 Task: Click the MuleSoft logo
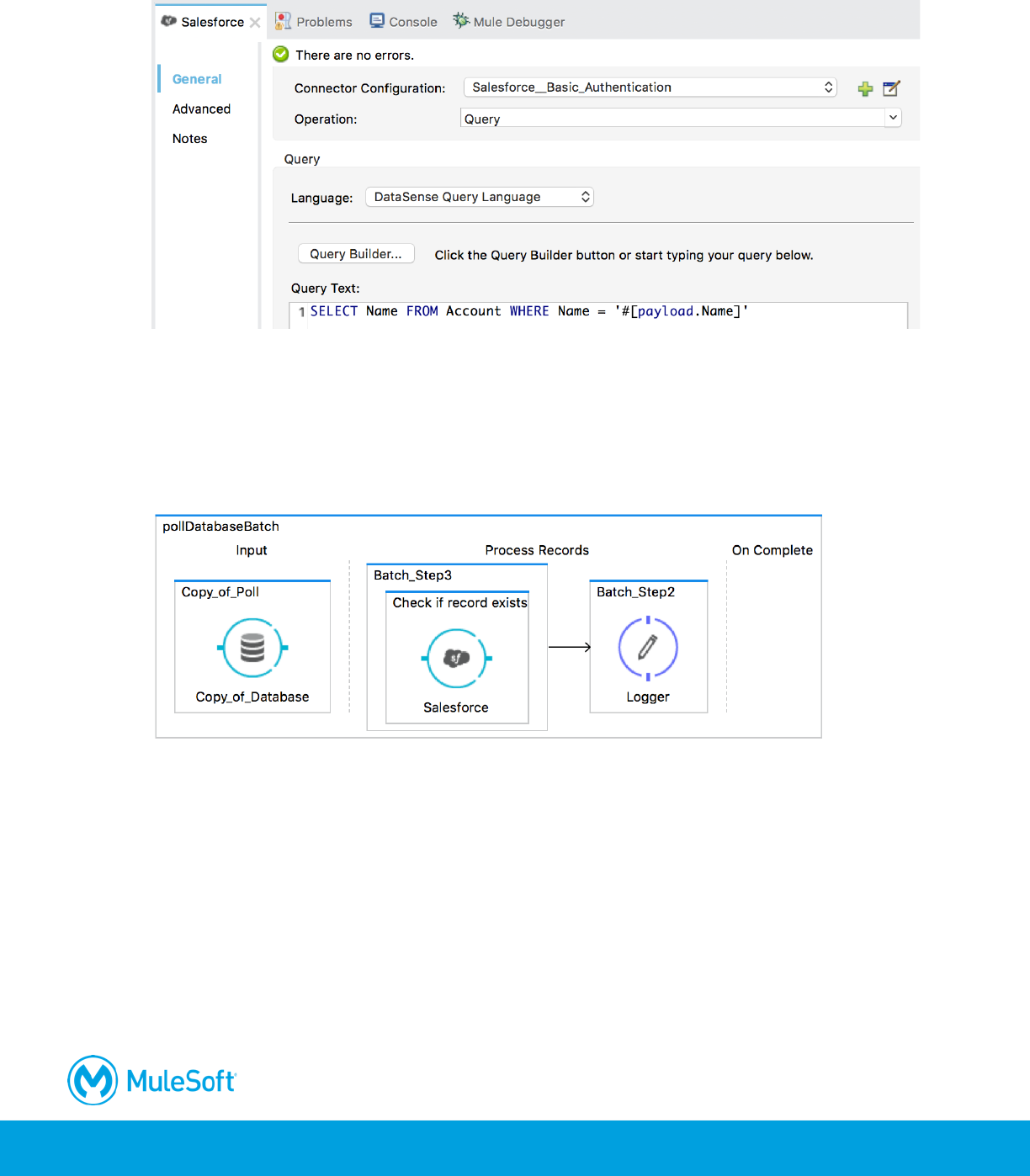coord(152,1080)
